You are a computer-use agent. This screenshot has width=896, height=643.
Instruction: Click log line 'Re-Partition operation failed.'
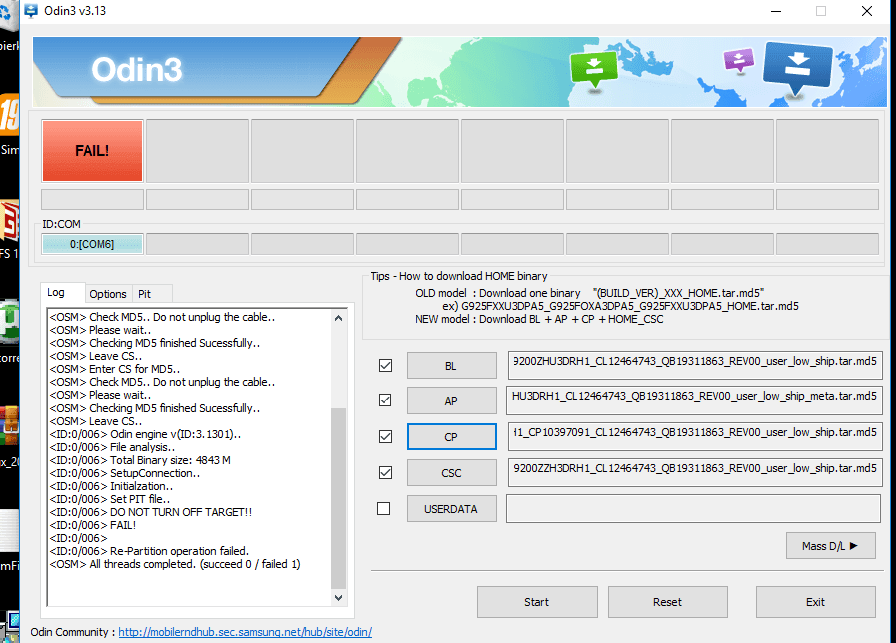tap(149, 552)
